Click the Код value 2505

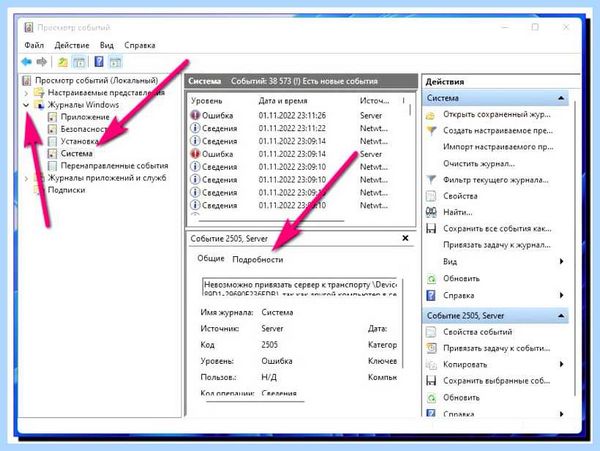point(269,345)
